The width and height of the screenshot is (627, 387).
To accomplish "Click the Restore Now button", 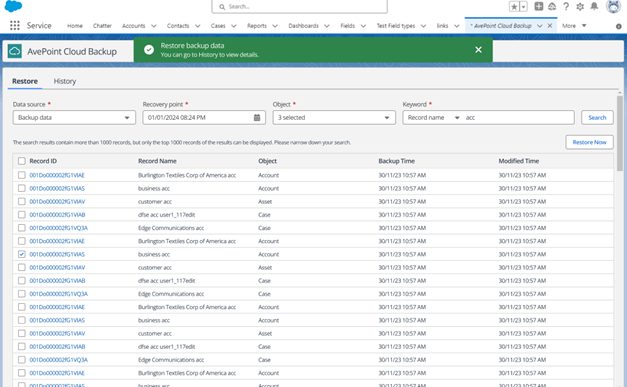I will click(589, 142).
